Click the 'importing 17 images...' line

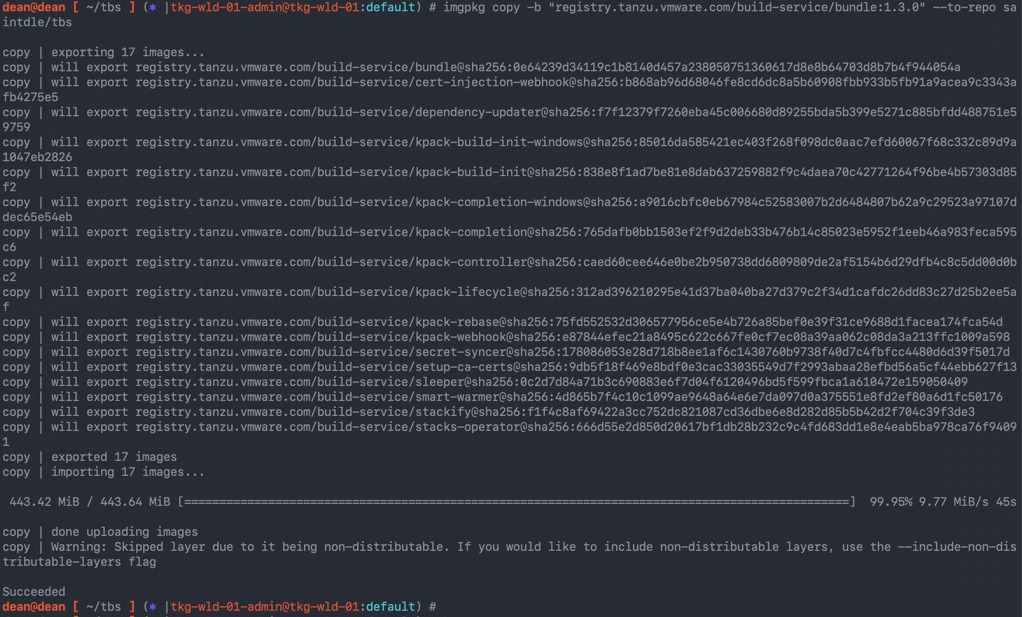103,472
